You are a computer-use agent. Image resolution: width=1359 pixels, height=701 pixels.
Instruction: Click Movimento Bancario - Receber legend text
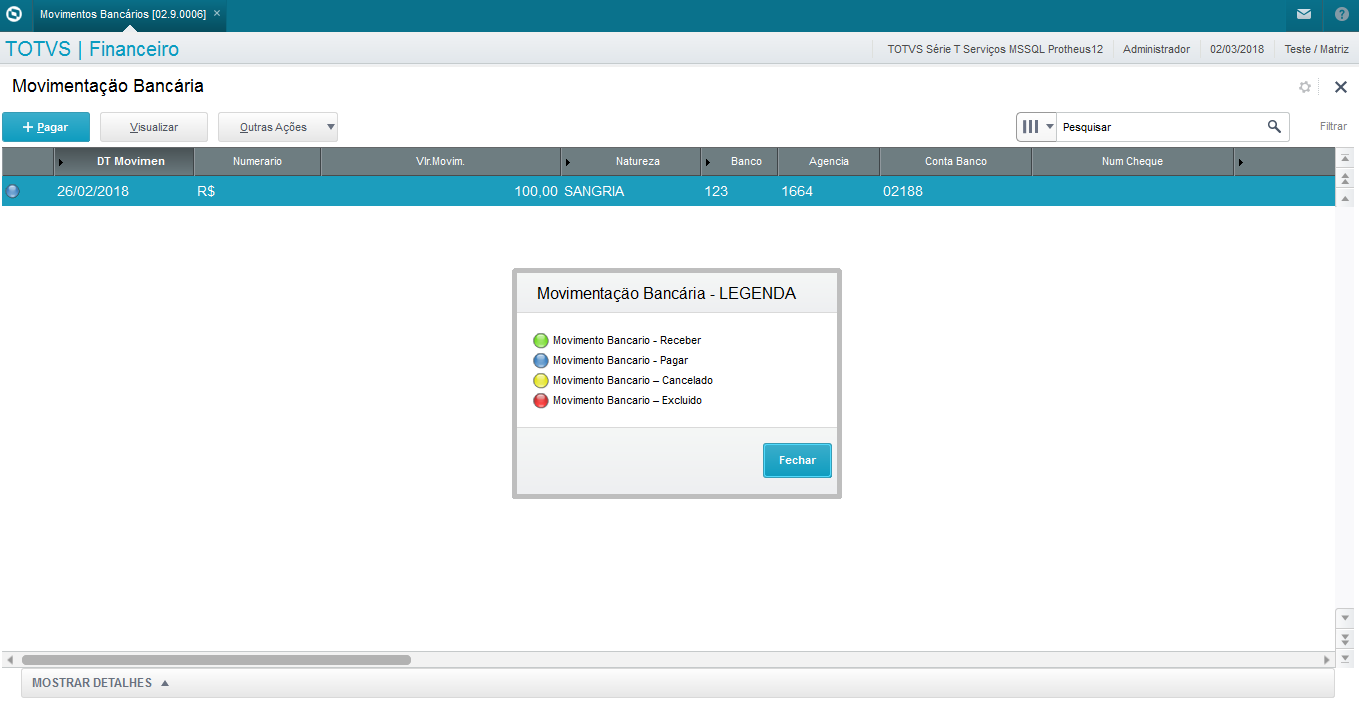pyautogui.click(x=627, y=341)
